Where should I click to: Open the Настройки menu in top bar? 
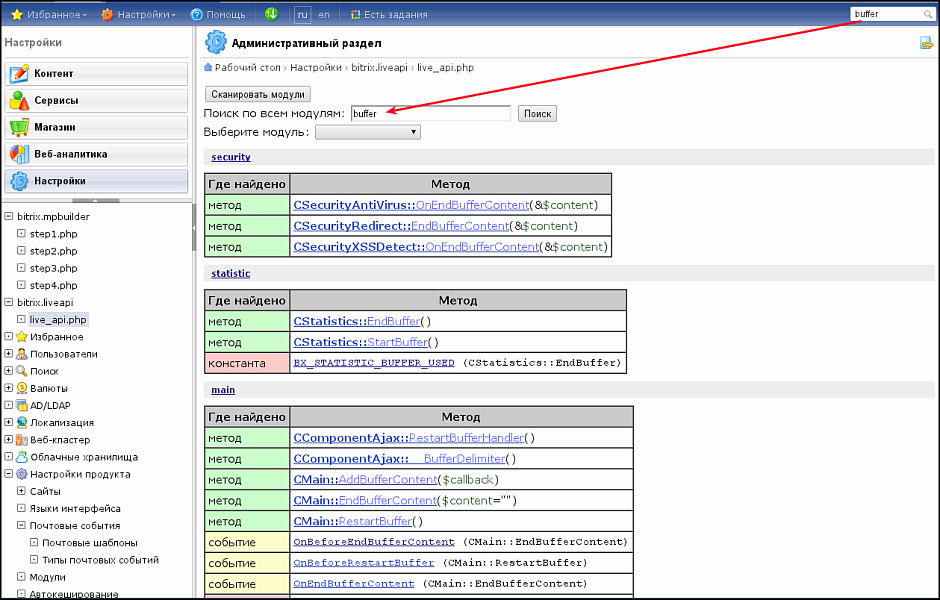click(x=138, y=15)
